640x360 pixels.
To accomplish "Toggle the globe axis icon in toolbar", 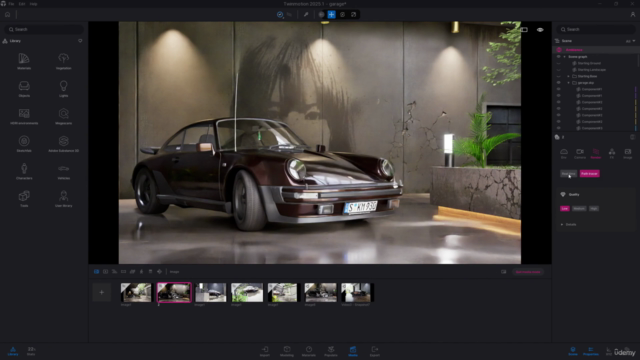I will [321, 15].
